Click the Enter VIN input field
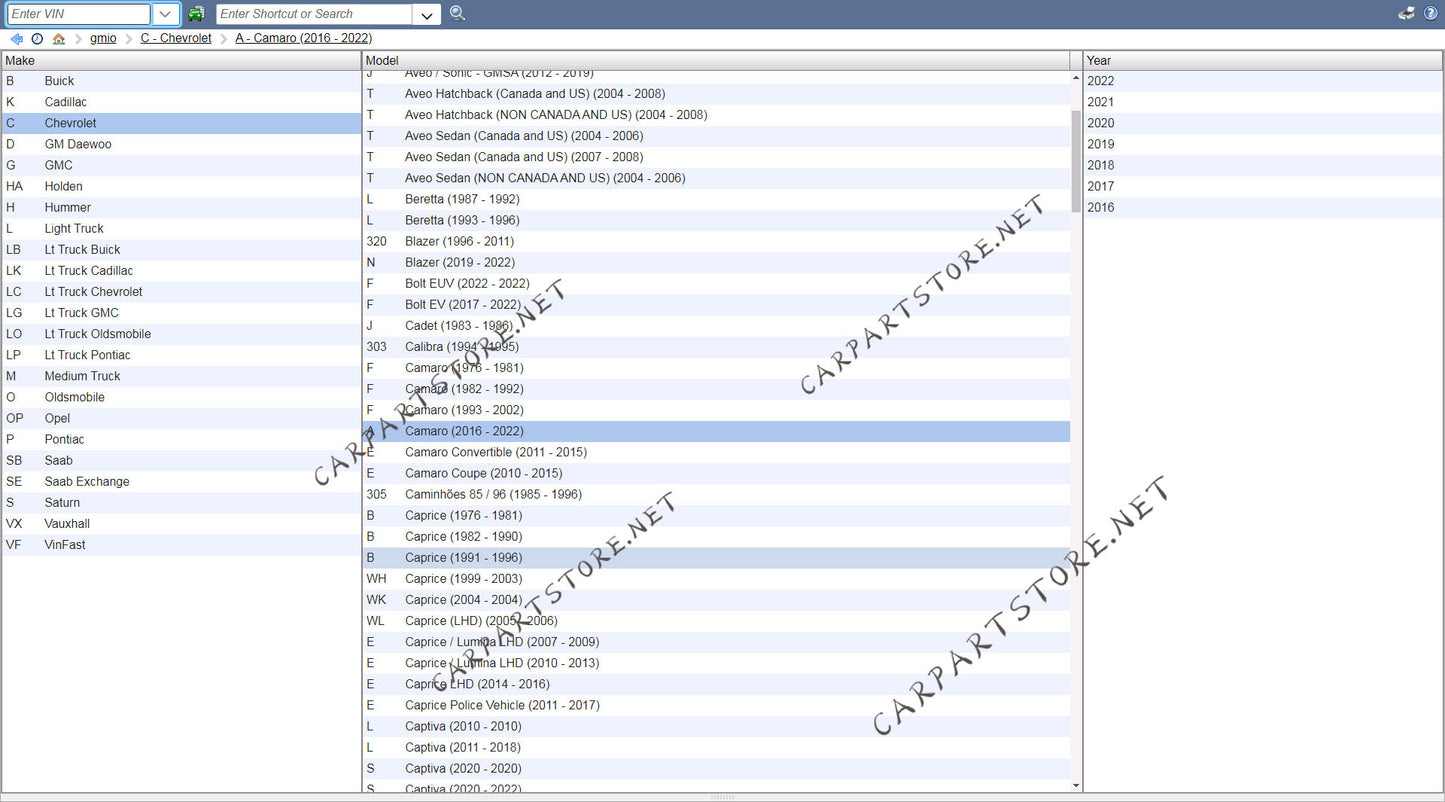The height and width of the screenshot is (802, 1445). pyautogui.click(x=78, y=14)
